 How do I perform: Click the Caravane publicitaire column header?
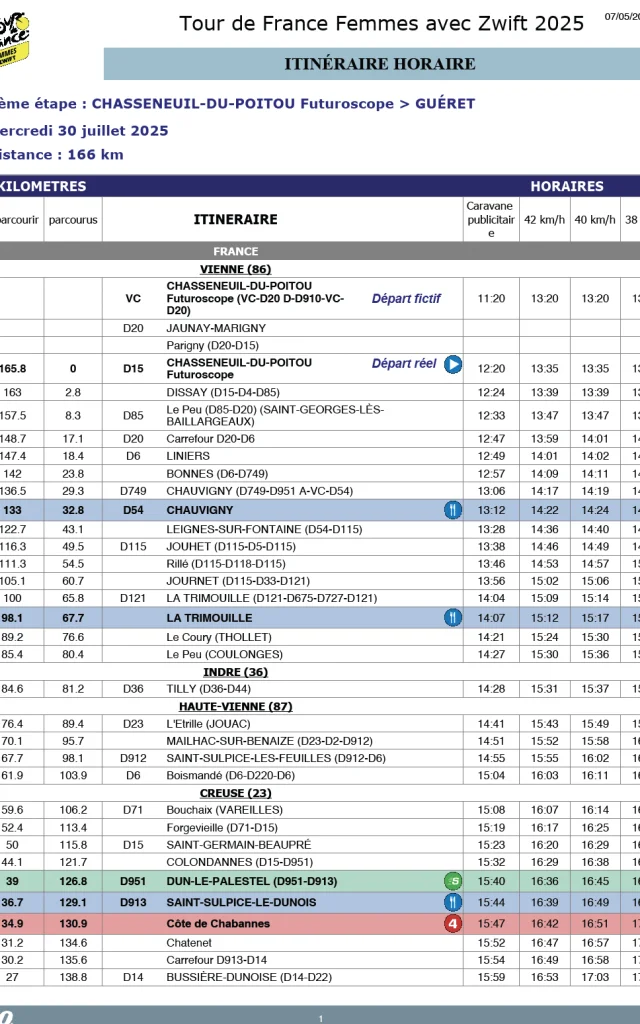491,219
